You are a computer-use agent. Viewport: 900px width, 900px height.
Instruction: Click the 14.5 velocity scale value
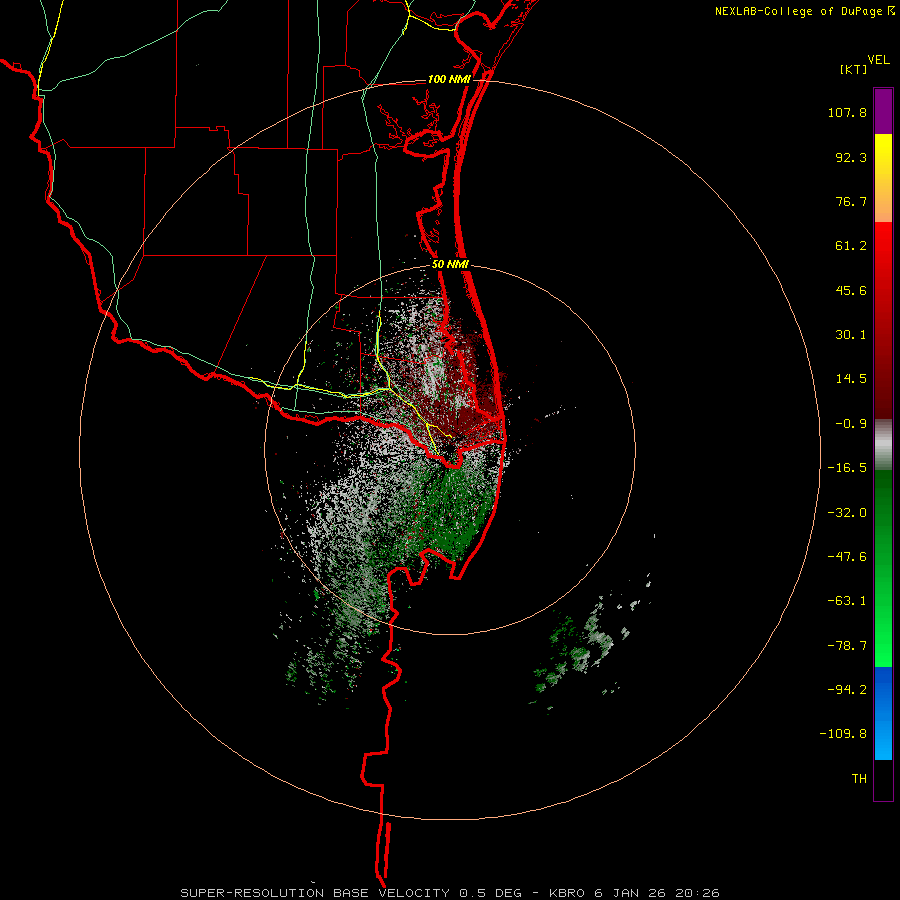tap(851, 379)
